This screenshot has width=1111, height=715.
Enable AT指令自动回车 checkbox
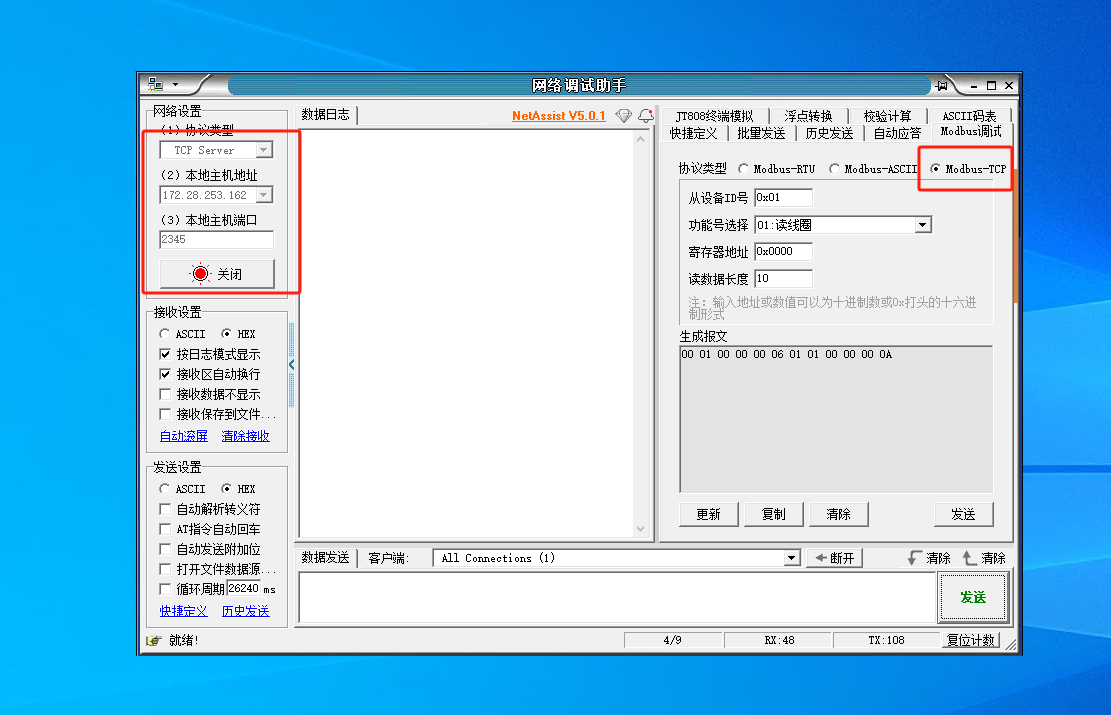(165, 529)
